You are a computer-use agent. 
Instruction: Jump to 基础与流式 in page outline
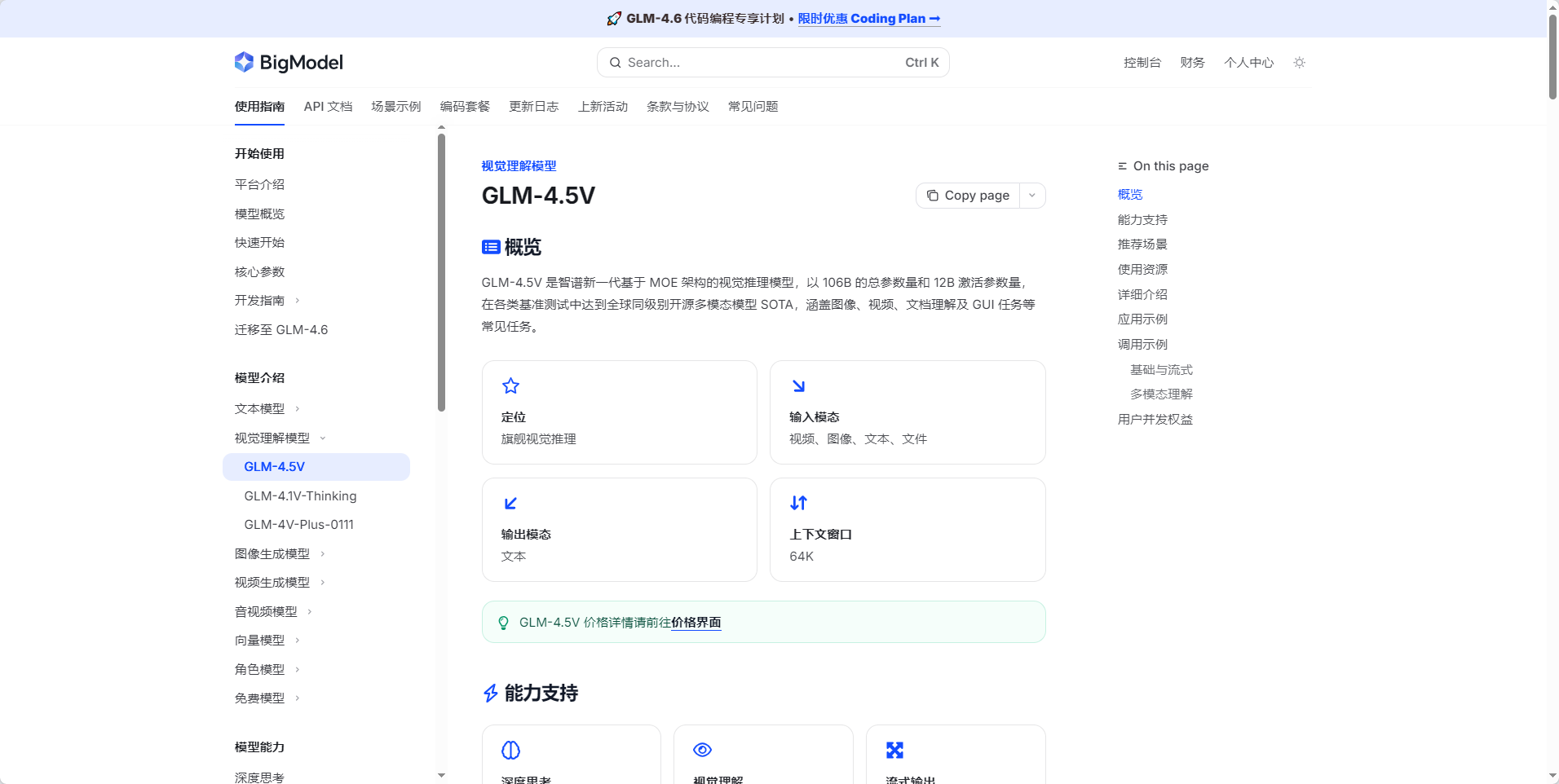(1161, 370)
